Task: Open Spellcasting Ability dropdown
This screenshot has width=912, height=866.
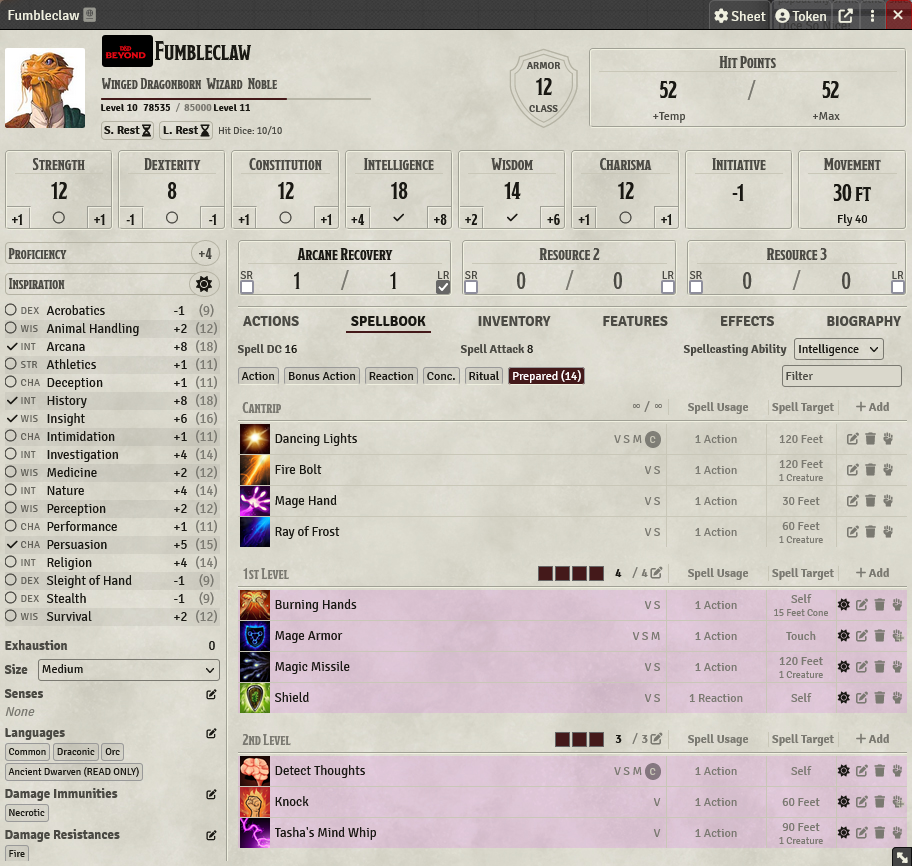Action: pyautogui.click(x=838, y=349)
